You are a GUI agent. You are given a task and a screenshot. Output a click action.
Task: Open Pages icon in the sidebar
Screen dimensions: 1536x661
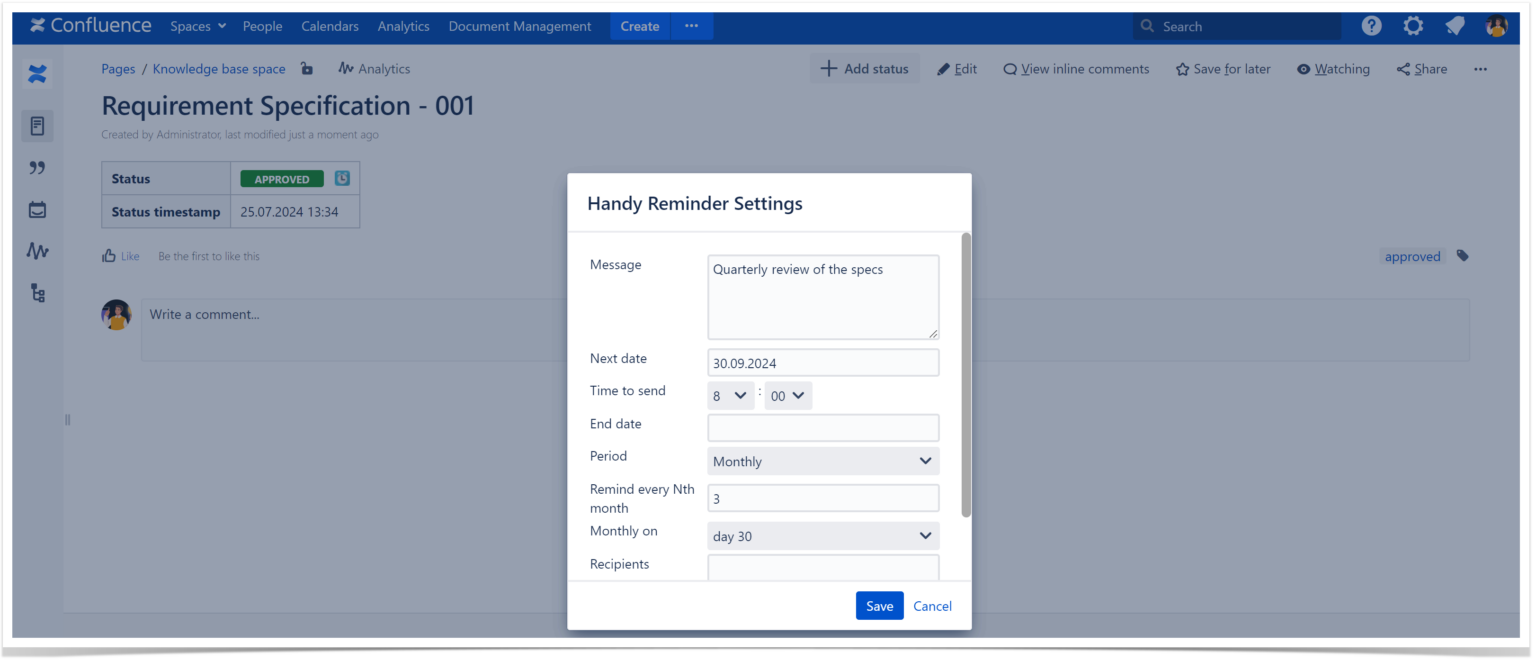click(37, 126)
